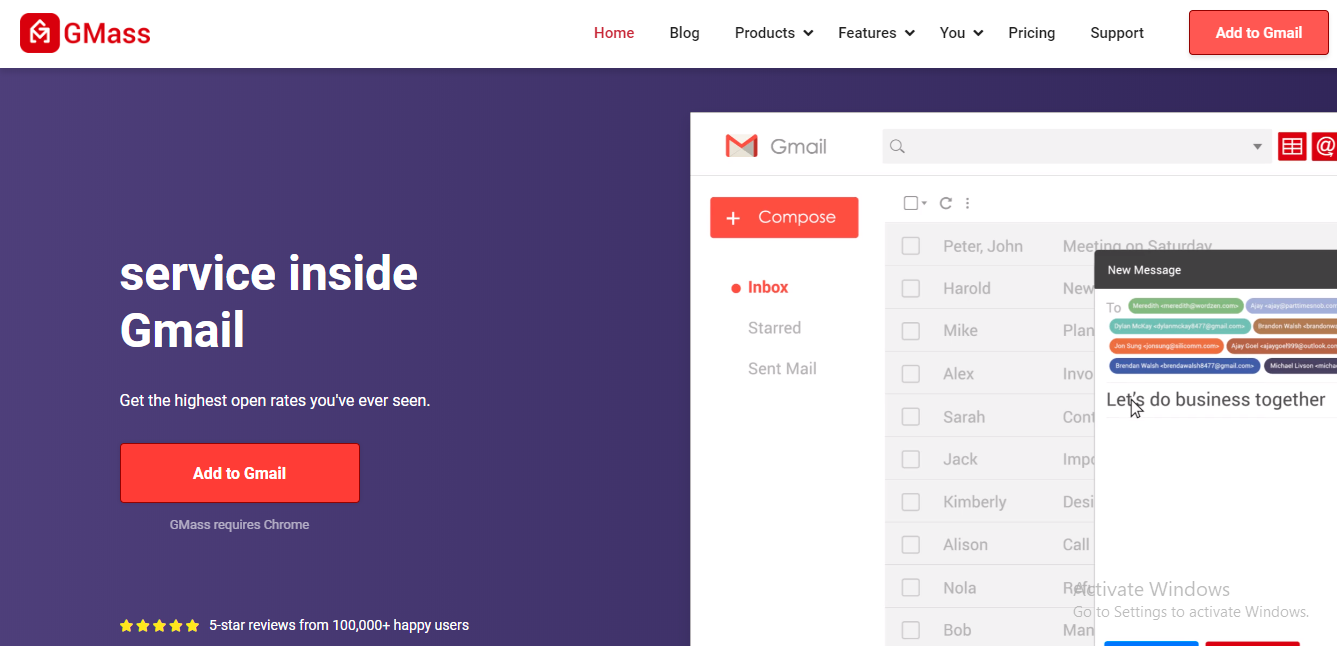Screen dimensions: 1337x646
Task: Click the GMass wordmark
Action: (107, 34)
